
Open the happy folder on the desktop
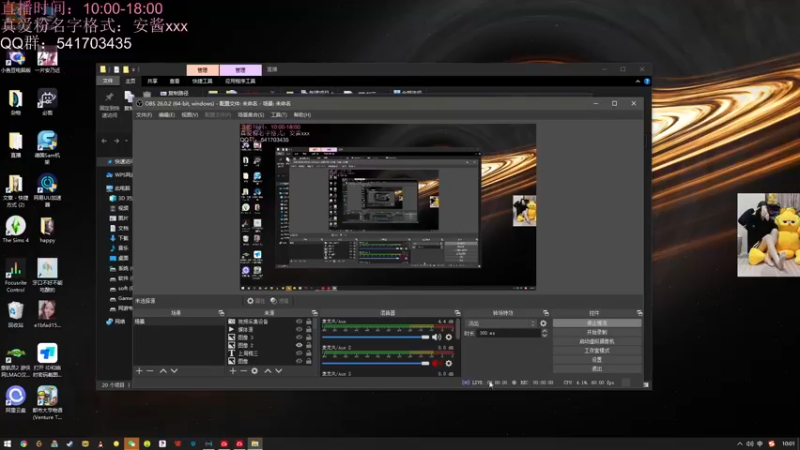pos(47,230)
